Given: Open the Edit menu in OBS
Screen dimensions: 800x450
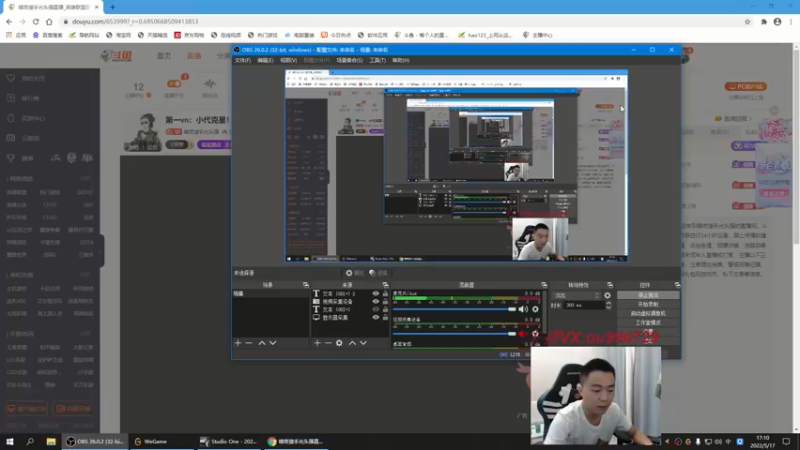Looking at the screenshot, I should point(265,60).
